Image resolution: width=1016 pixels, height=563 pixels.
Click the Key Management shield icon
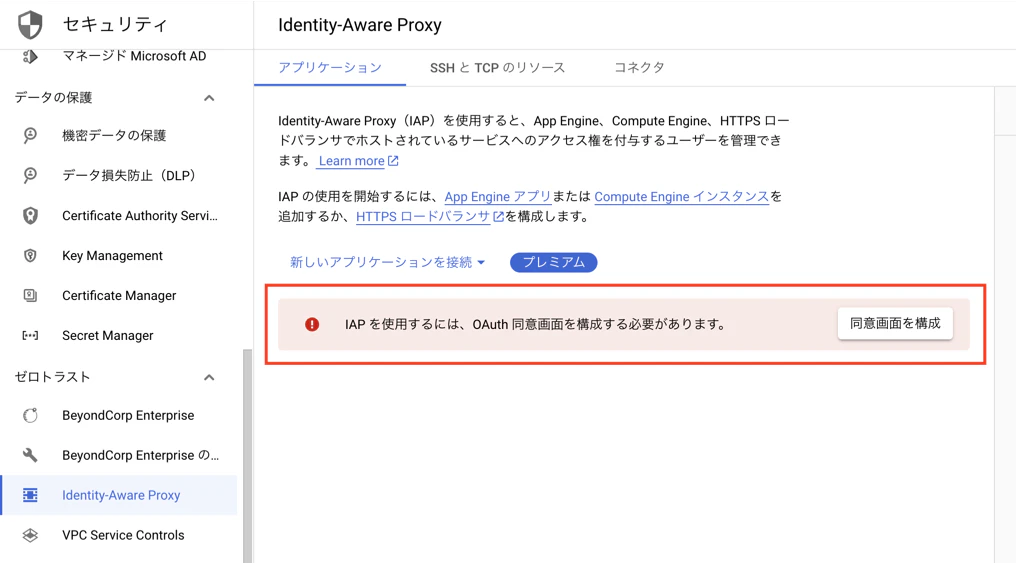pyautogui.click(x=30, y=256)
